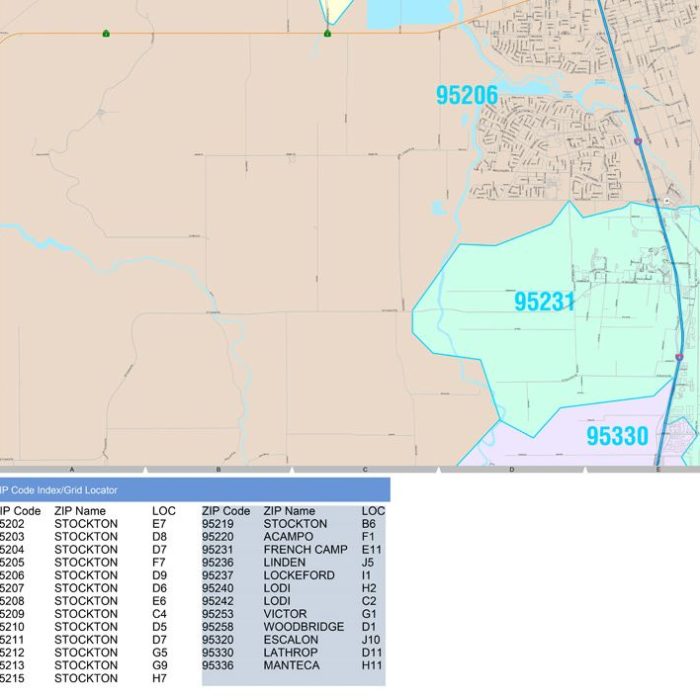
Task: Click the D5 location cell in 5210 row
Action: [x=159, y=627]
